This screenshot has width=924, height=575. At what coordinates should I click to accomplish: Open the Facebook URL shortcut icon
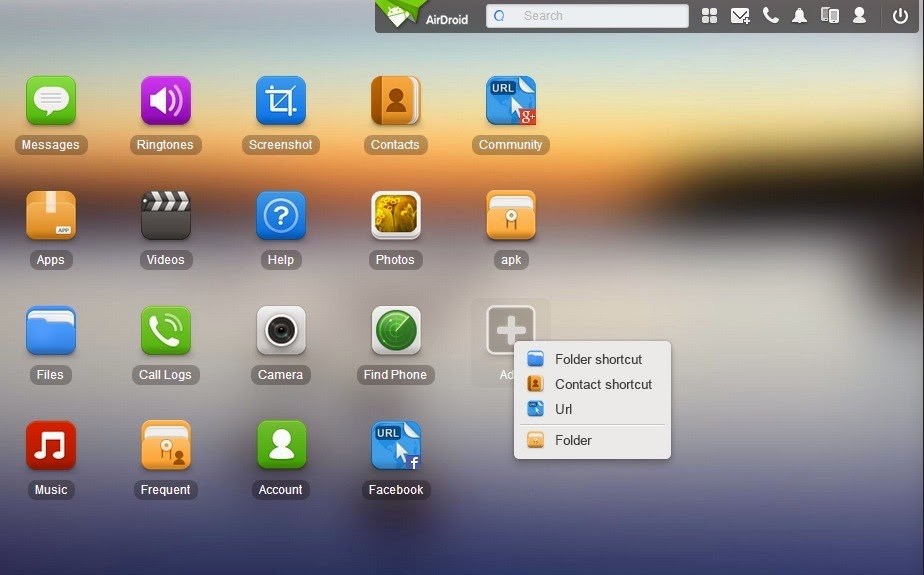coord(395,445)
